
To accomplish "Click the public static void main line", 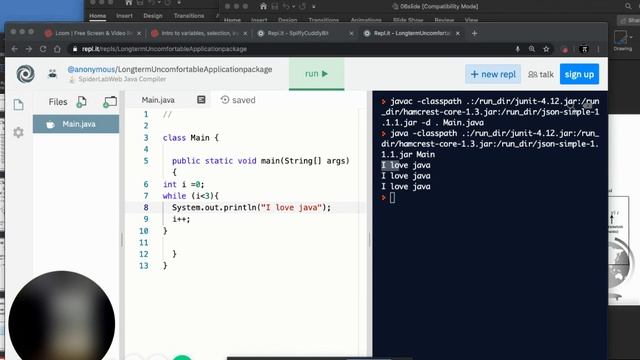I will click(x=260, y=161).
